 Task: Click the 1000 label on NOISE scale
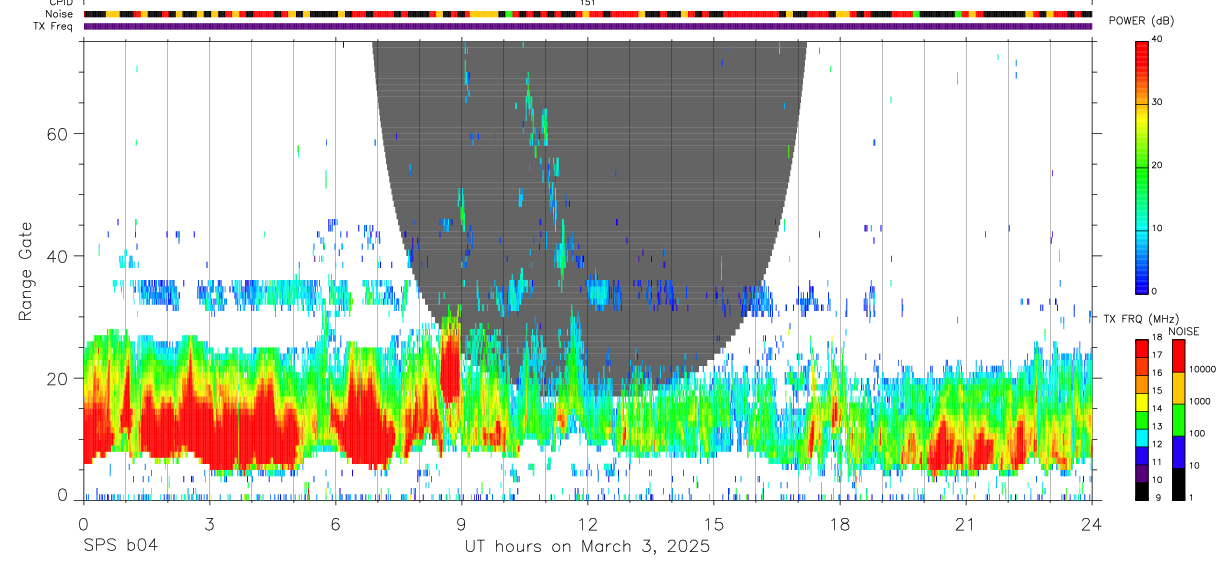click(1199, 401)
